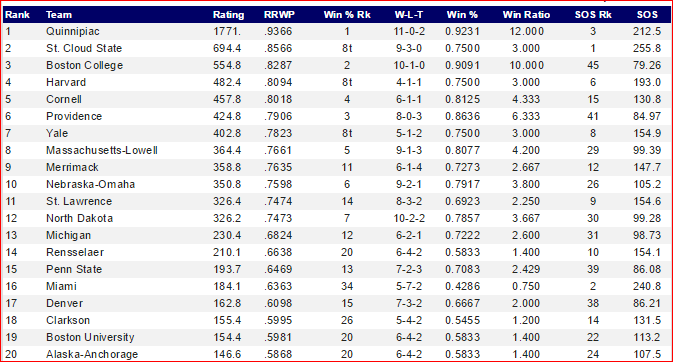
Task: Select the North Dakota team name
Action: 79,218
